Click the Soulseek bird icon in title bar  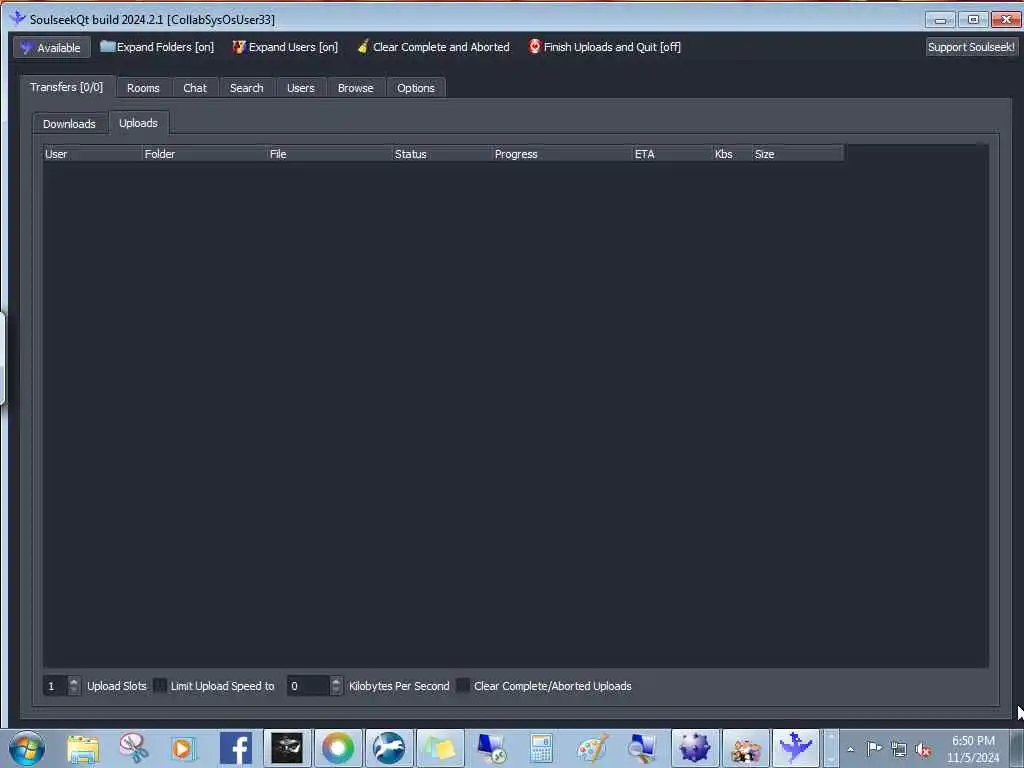tap(18, 18)
